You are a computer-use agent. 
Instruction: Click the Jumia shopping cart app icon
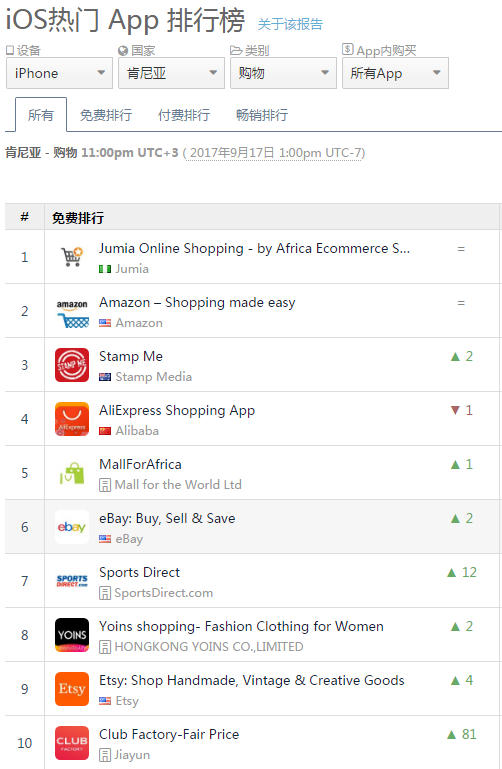click(x=72, y=256)
